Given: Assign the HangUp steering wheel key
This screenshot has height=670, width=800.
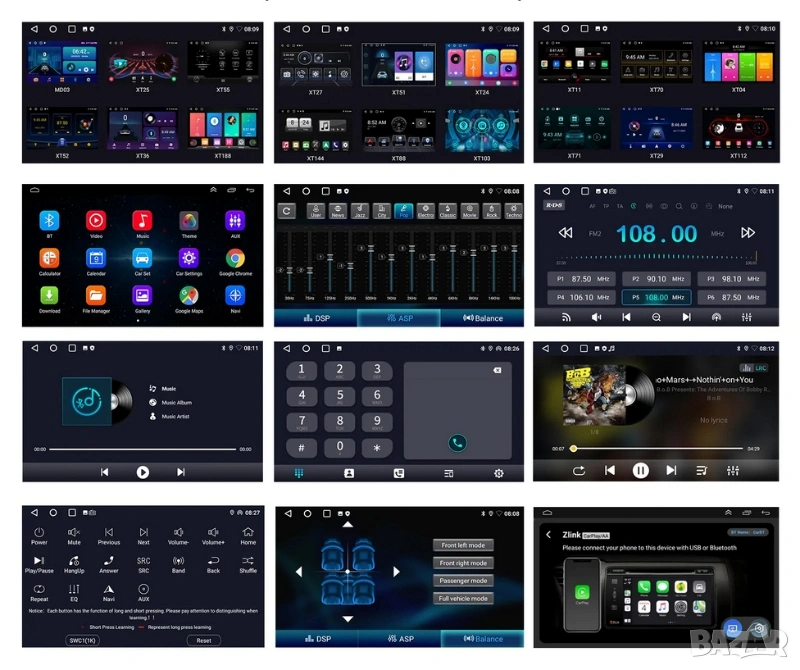Looking at the screenshot, I should (74, 564).
